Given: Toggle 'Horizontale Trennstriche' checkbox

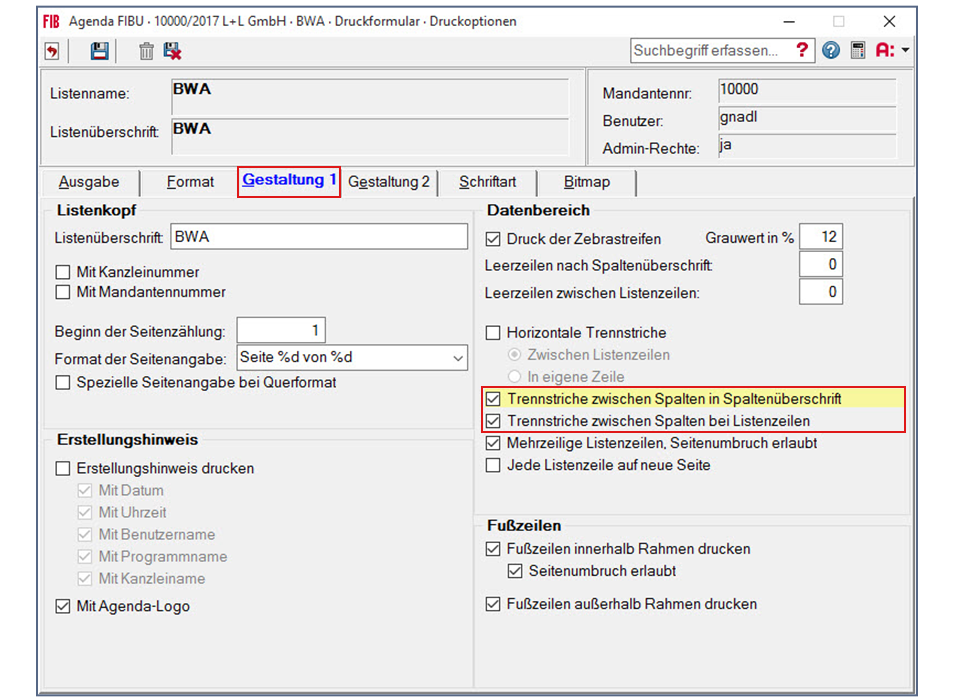Looking at the screenshot, I should click(493, 333).
